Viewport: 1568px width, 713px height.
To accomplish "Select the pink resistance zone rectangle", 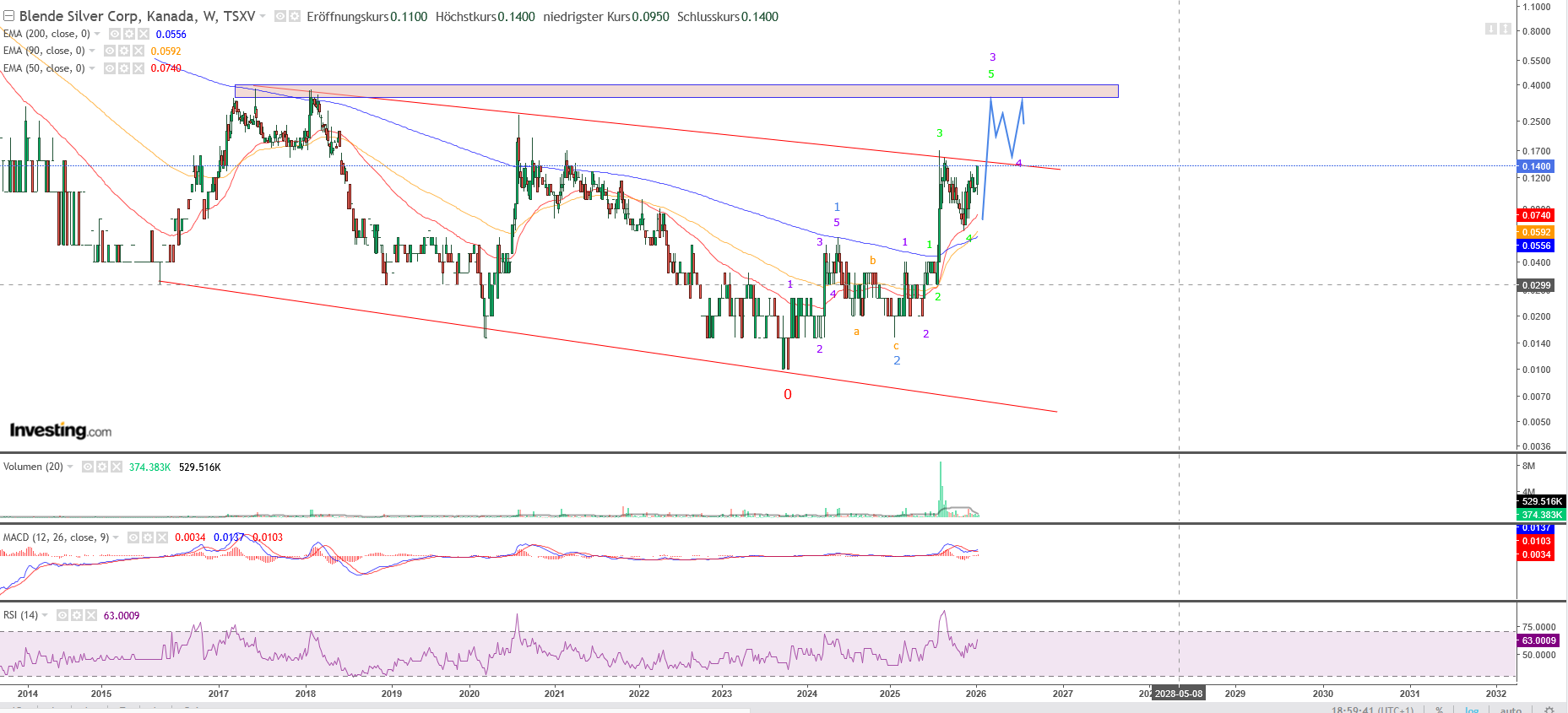I will click(675, 91).
